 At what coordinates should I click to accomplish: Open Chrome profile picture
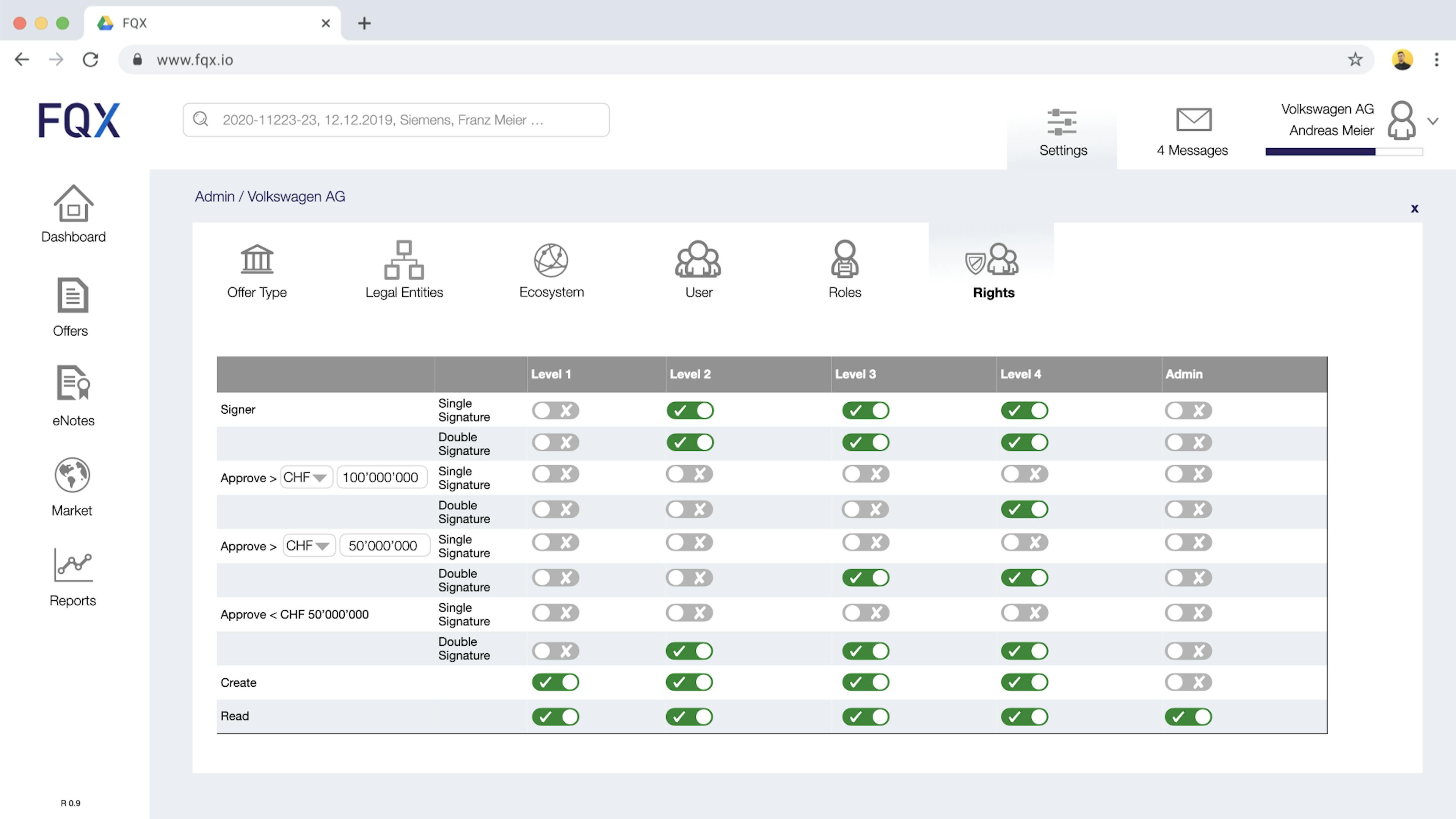pyautogui.click(x=1402, y=60)
